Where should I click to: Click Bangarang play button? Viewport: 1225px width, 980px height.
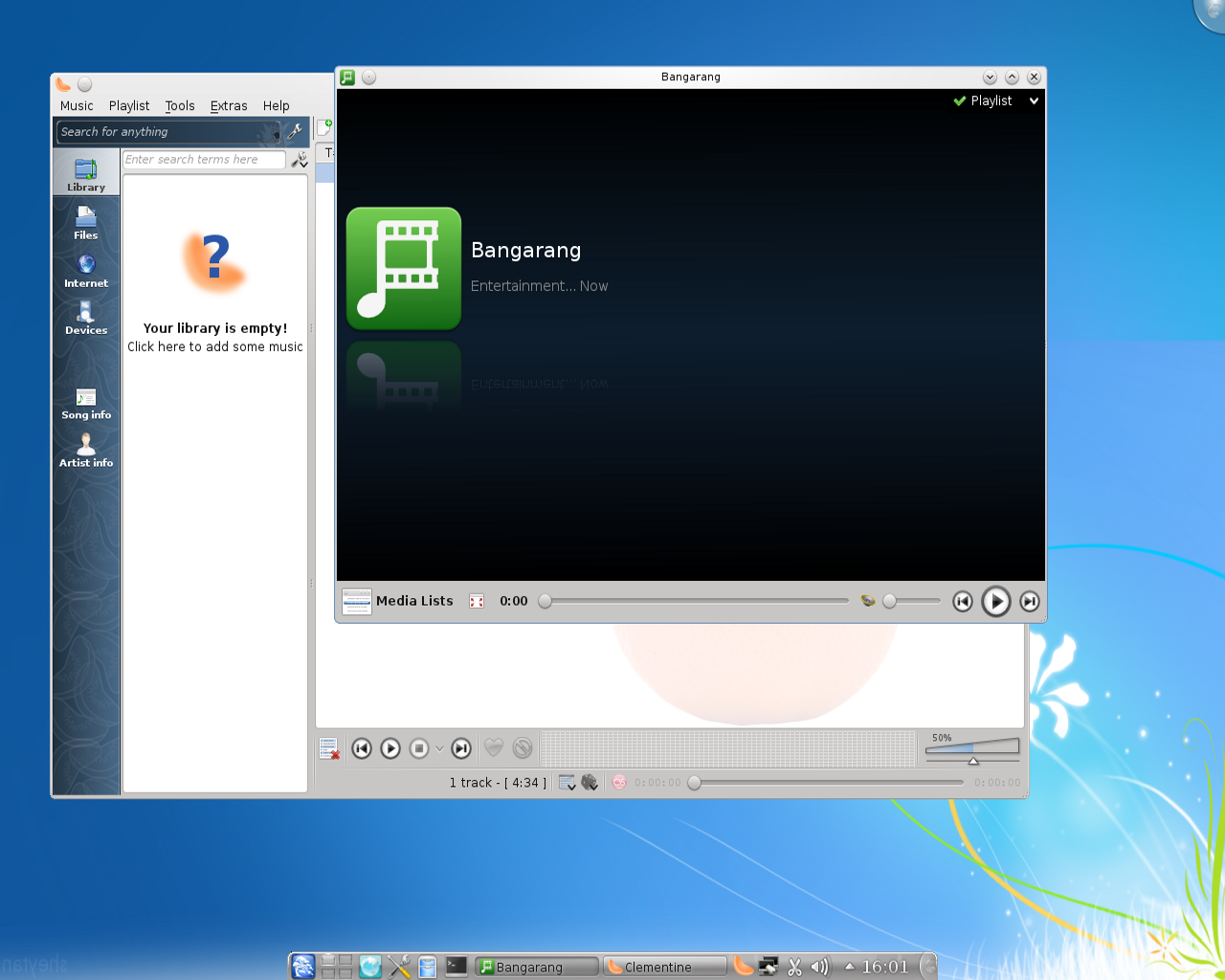[996, 601]
